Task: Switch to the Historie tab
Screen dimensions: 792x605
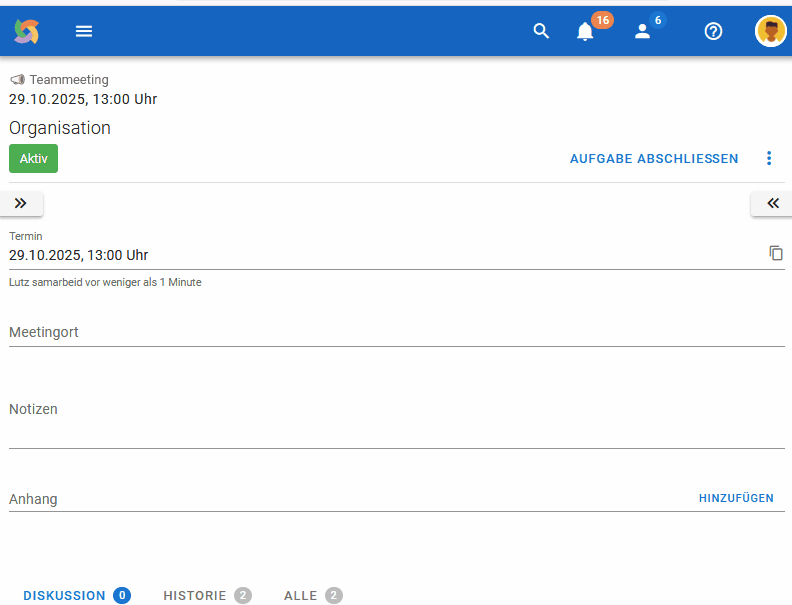Action: 195,595
